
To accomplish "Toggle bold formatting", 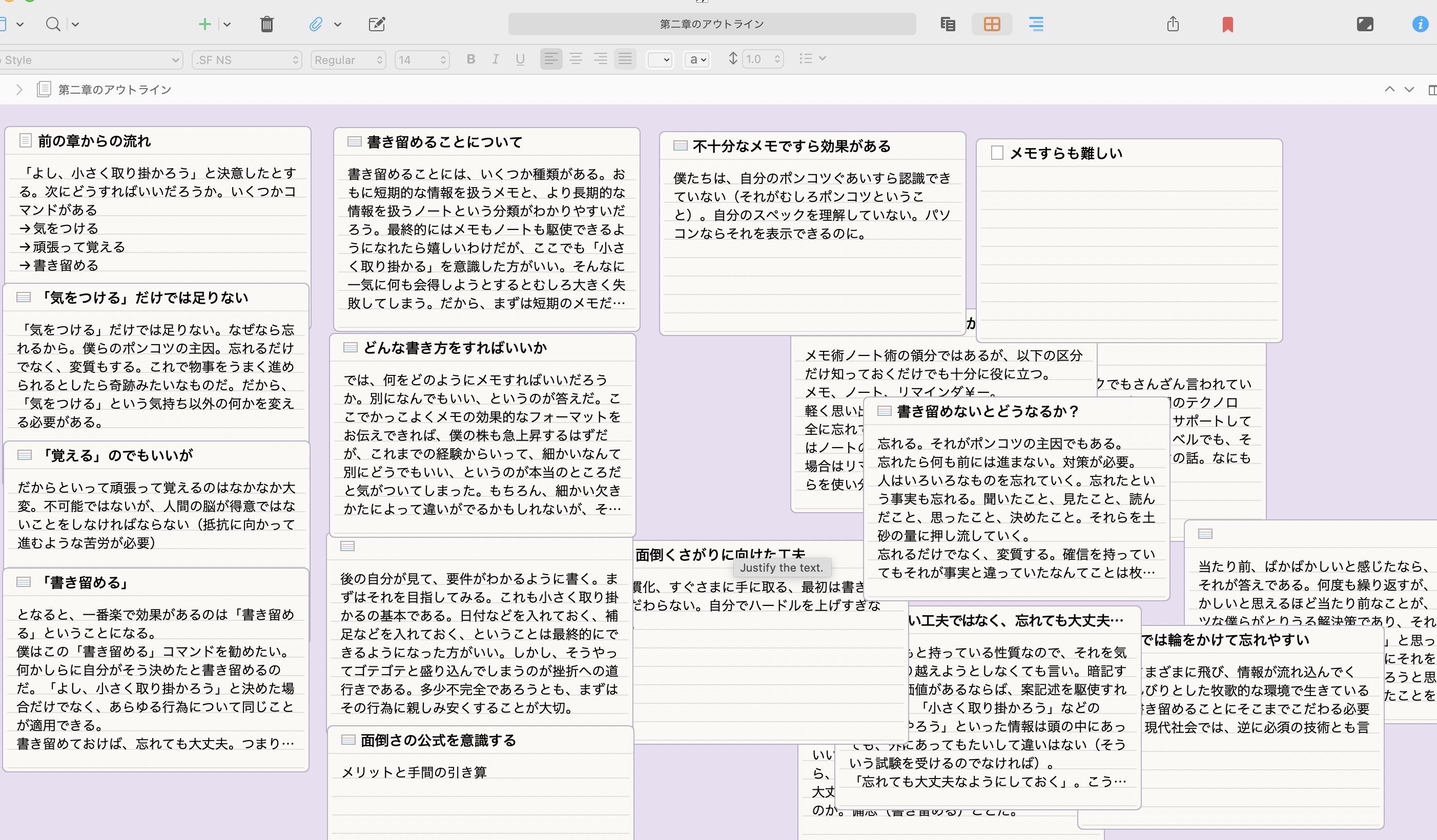I will click(470, 59).
